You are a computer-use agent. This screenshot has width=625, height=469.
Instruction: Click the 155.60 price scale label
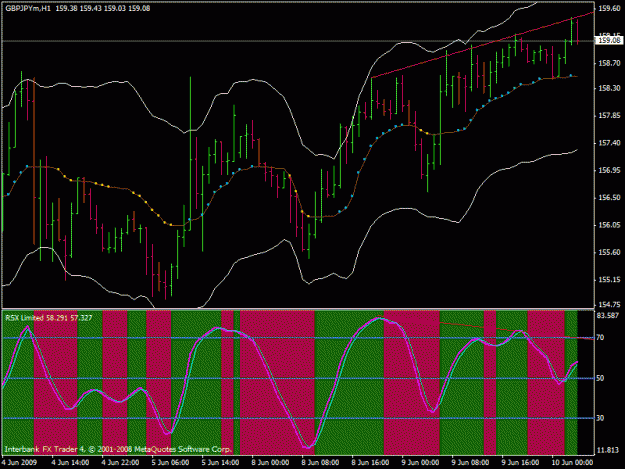pos(609,252)
